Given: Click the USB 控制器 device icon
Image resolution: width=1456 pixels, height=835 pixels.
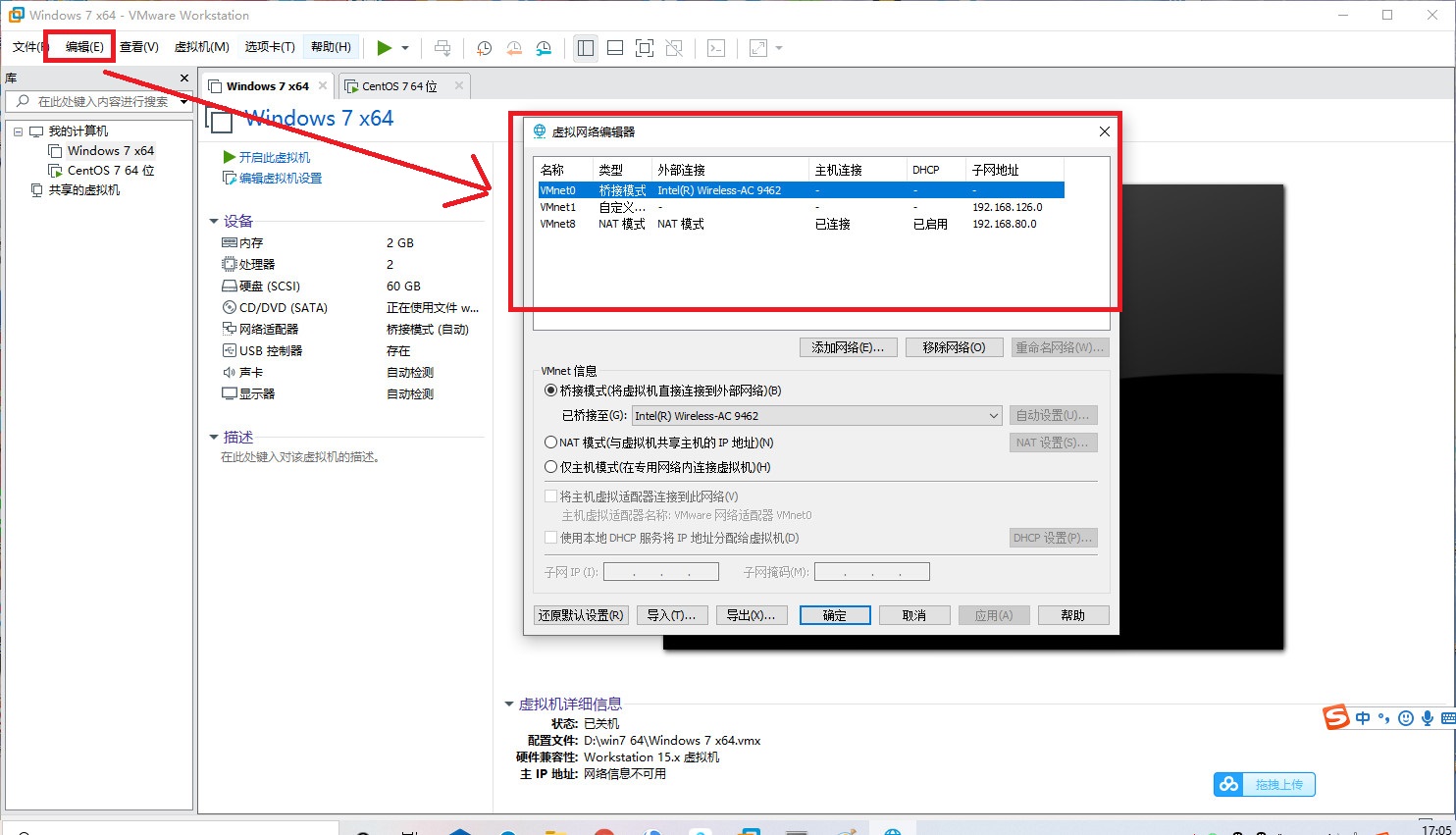Looking at the screenshot, I should tap(230, 350).
